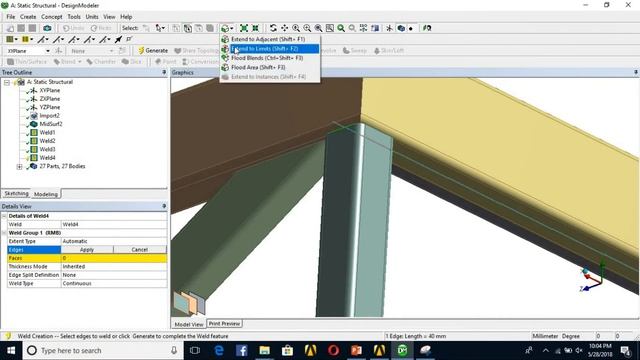This screenshot has width=640, height=360.
Task: Click the green Previous View magnifier icon
Action: (x=341, y=28)
